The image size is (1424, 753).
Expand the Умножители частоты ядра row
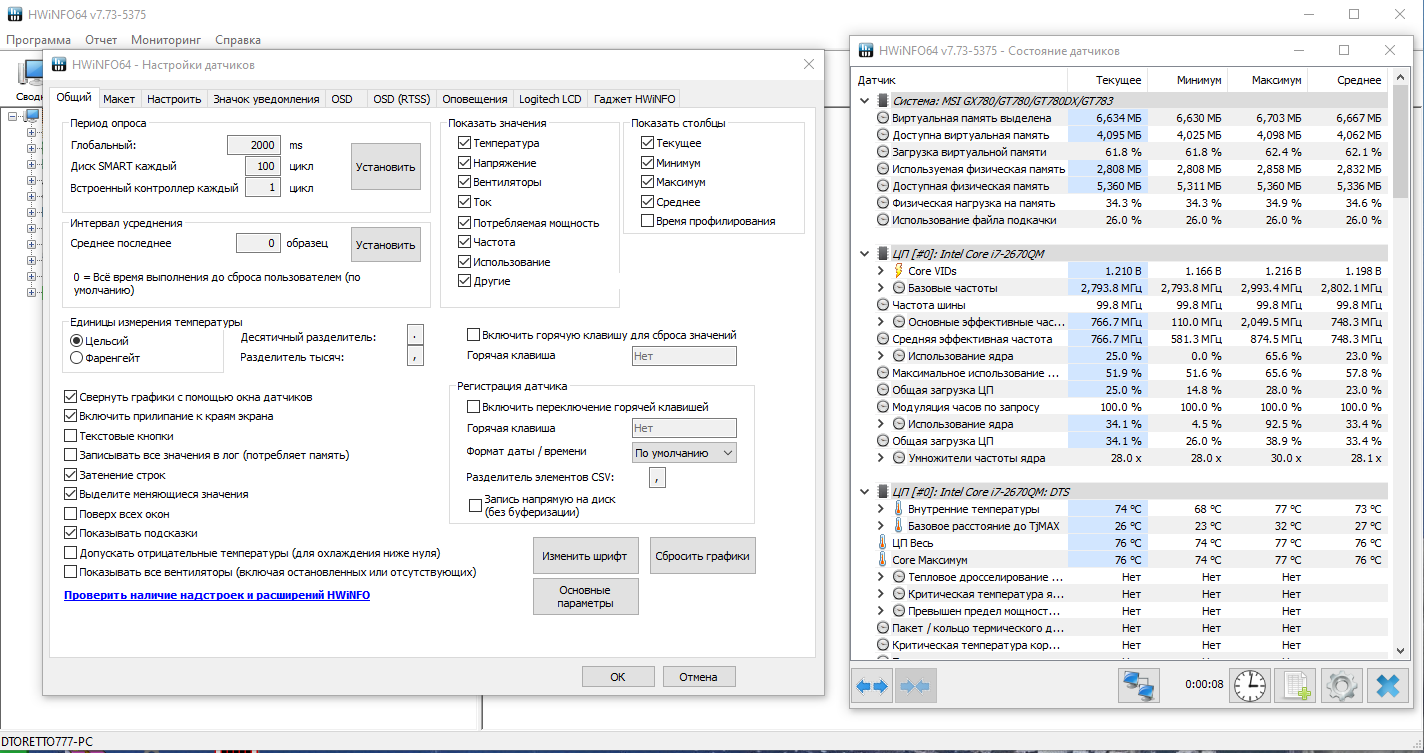click(880, 458)
